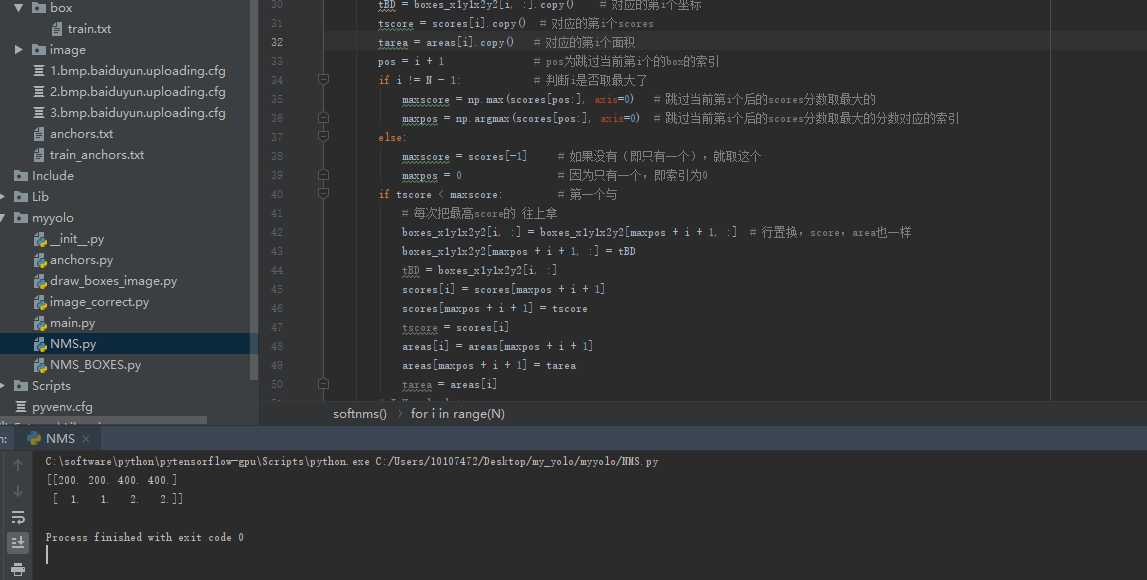
Task: Fold 'if tscore < maxscore' block at line 40
Action: pos(323,193)
